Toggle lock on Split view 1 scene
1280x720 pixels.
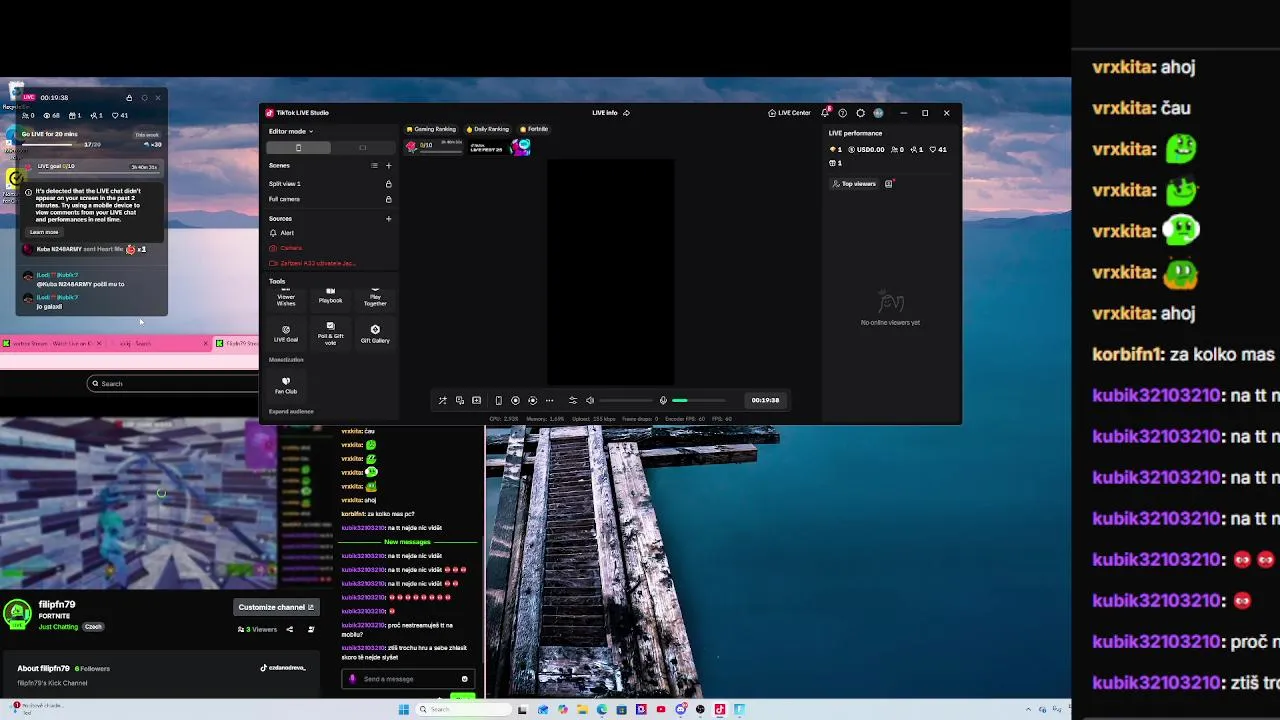(389, 184)
